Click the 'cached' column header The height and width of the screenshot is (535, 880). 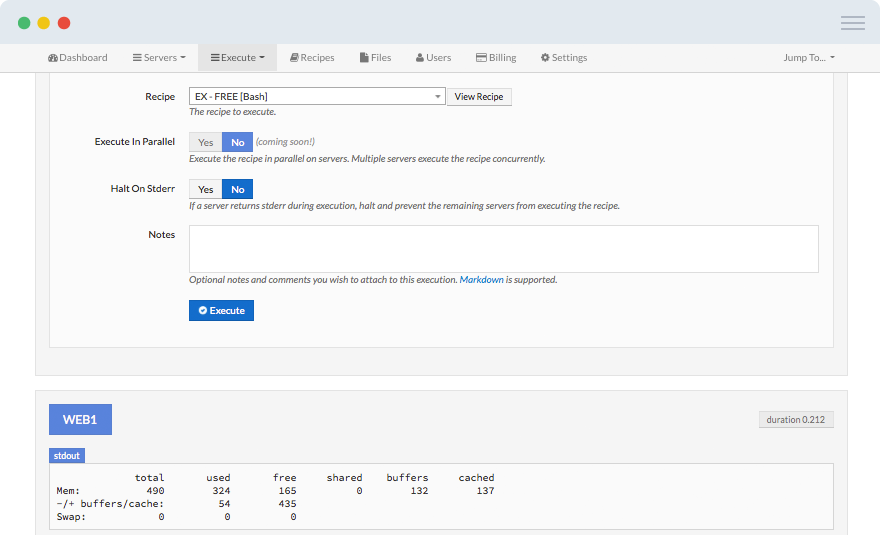point(476,478)
